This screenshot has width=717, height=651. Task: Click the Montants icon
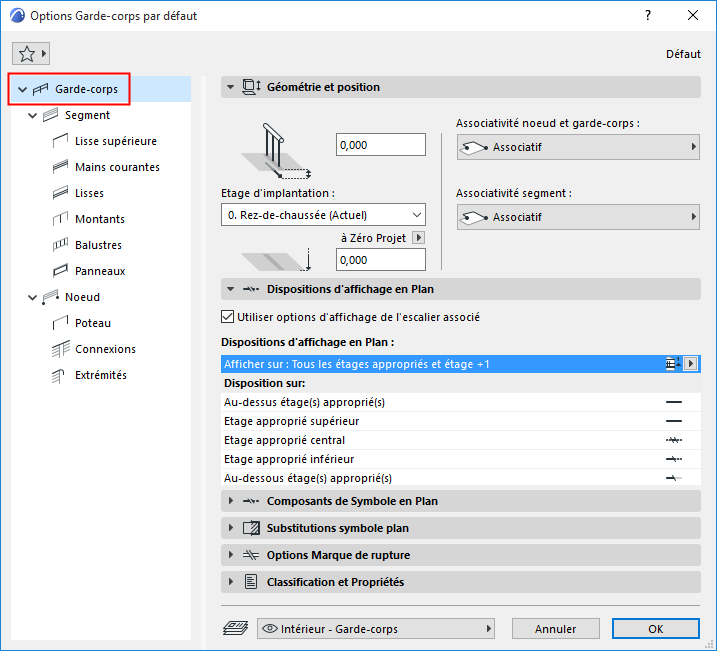pyautogui.click(x=60, y=219)
